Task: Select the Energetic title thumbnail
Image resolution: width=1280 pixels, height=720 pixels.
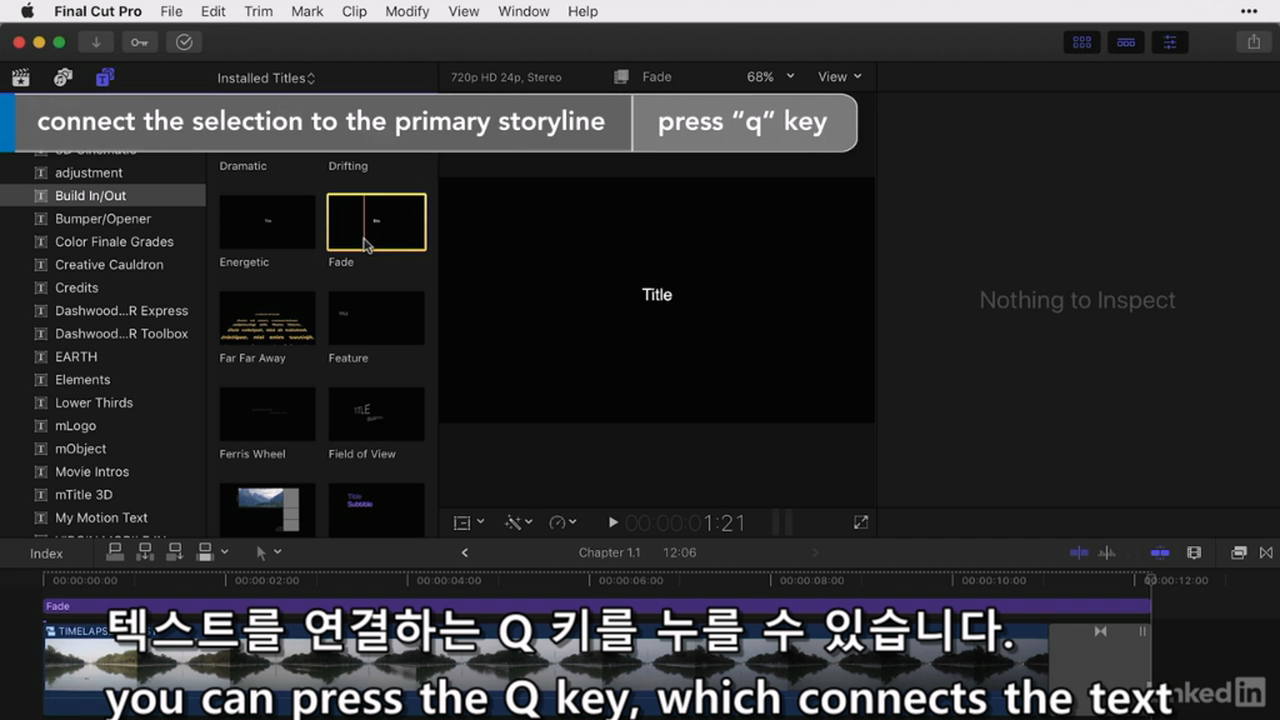Action: (267, 222)
